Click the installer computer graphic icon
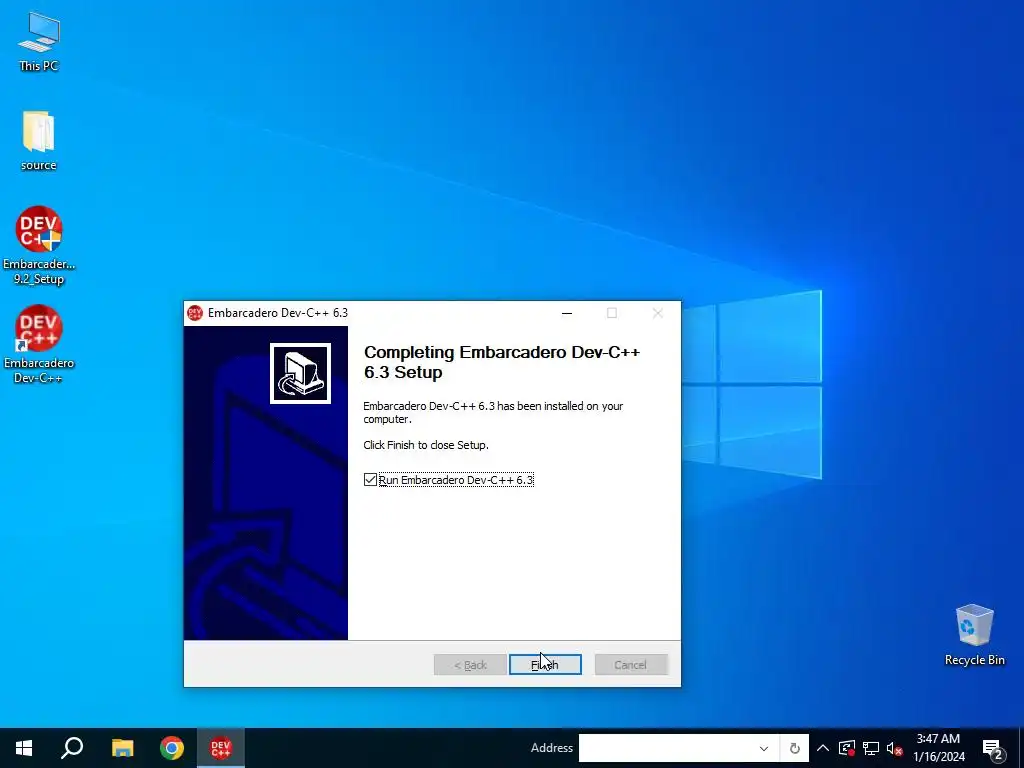 coord(300,374)
